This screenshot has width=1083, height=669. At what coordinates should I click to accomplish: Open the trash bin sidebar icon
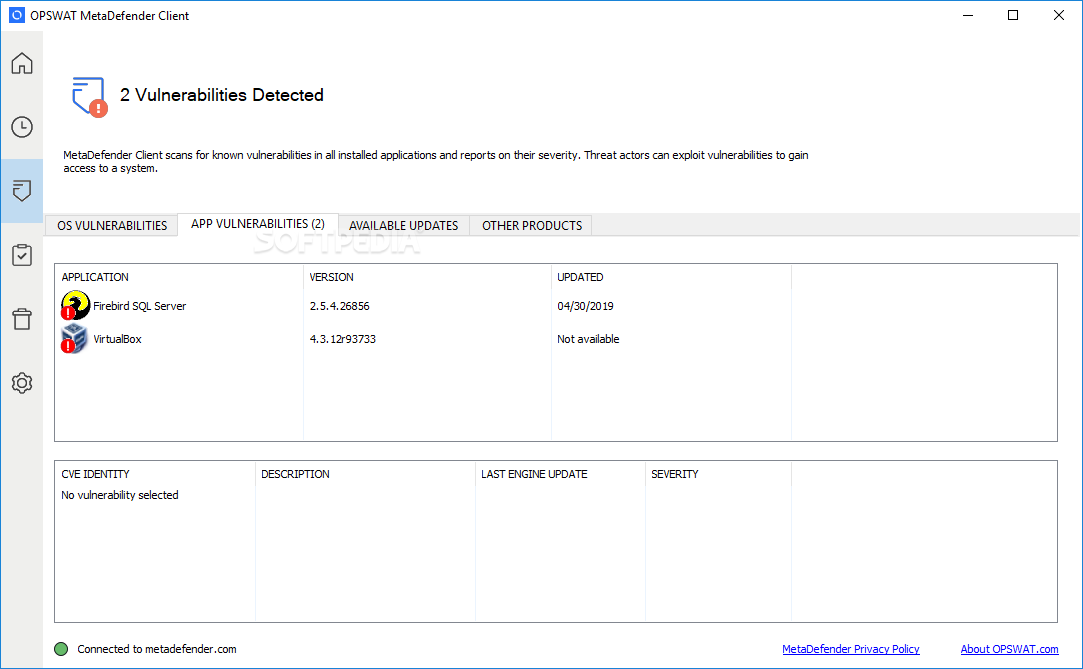[x=22, y=319]
